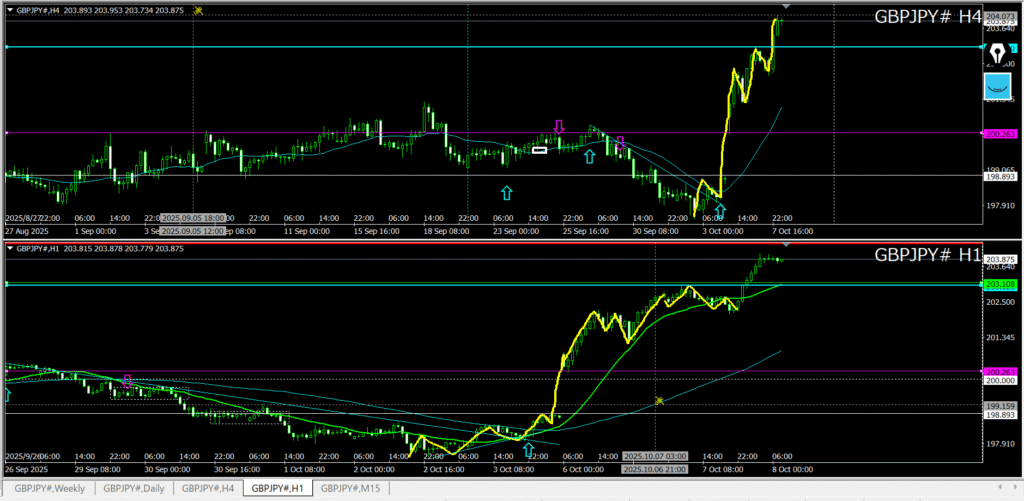Viewport: 1024px width, 501px height.
Task: Expand the H1 chart title dropdown triangle
Action: [x=10, y=249]
